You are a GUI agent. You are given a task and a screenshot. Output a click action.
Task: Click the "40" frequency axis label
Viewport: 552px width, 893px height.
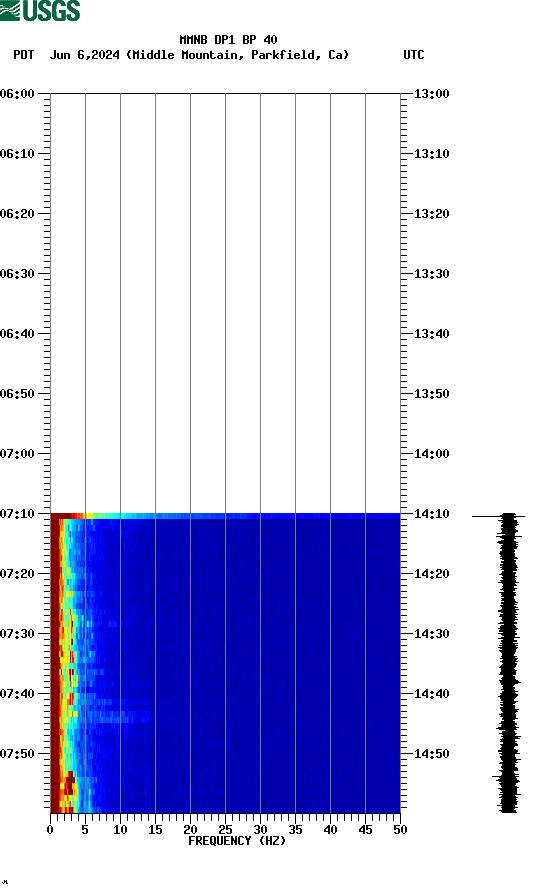coord(330,830)
